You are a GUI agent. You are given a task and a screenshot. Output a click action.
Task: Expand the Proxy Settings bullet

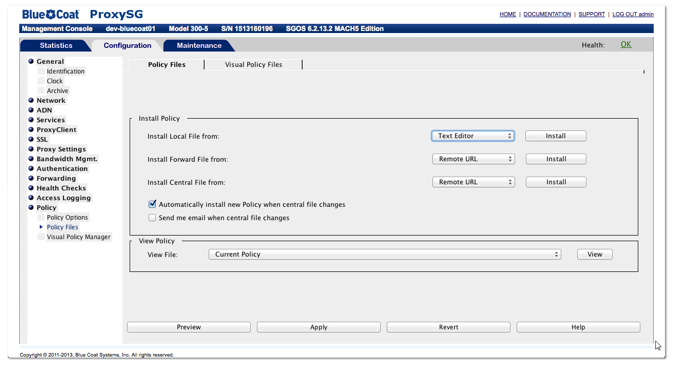[31, 149]
